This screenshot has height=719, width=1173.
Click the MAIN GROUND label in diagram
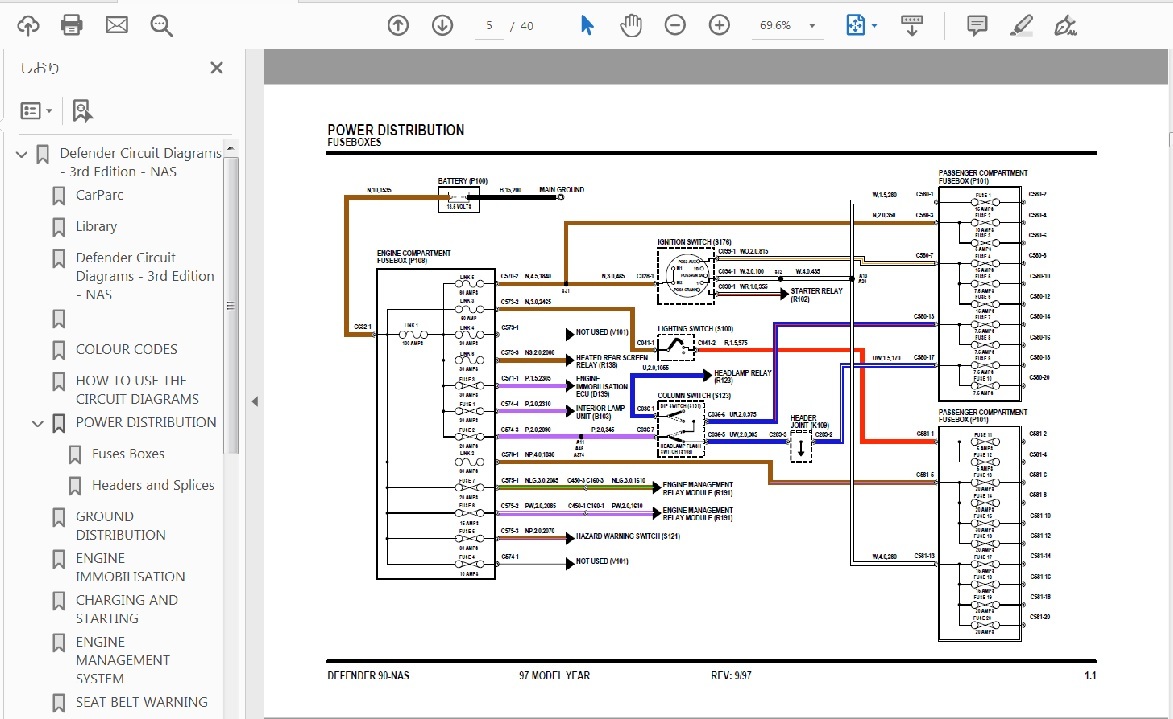tap(562, 190)
